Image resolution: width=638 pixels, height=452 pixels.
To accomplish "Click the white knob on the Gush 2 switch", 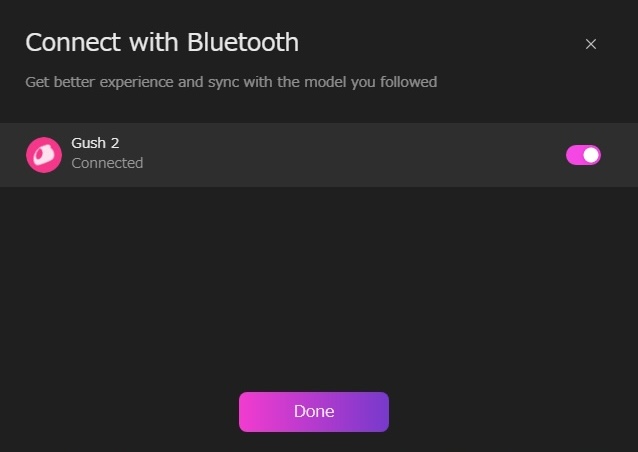I will point(591,154).
